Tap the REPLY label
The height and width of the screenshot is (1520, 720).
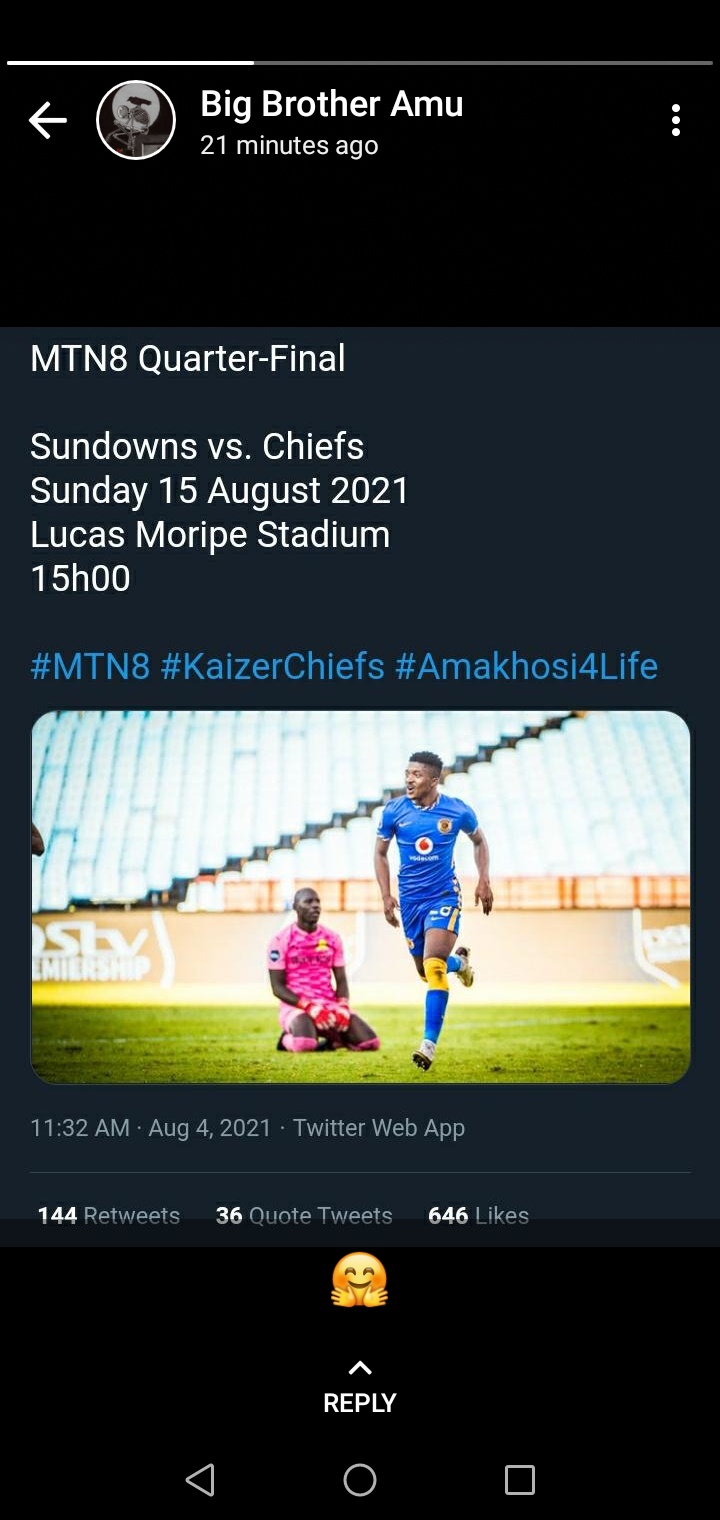[x=360, y=1402]
